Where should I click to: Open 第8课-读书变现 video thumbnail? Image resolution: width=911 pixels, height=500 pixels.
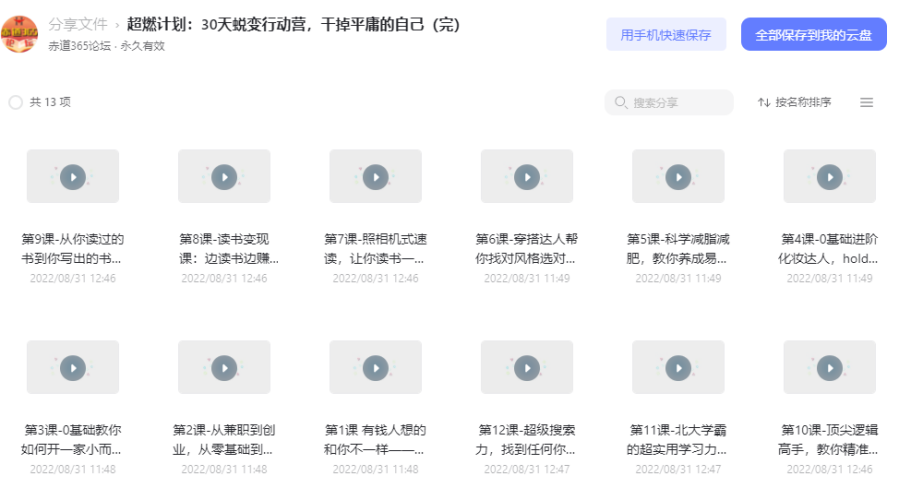pos(224,177)
